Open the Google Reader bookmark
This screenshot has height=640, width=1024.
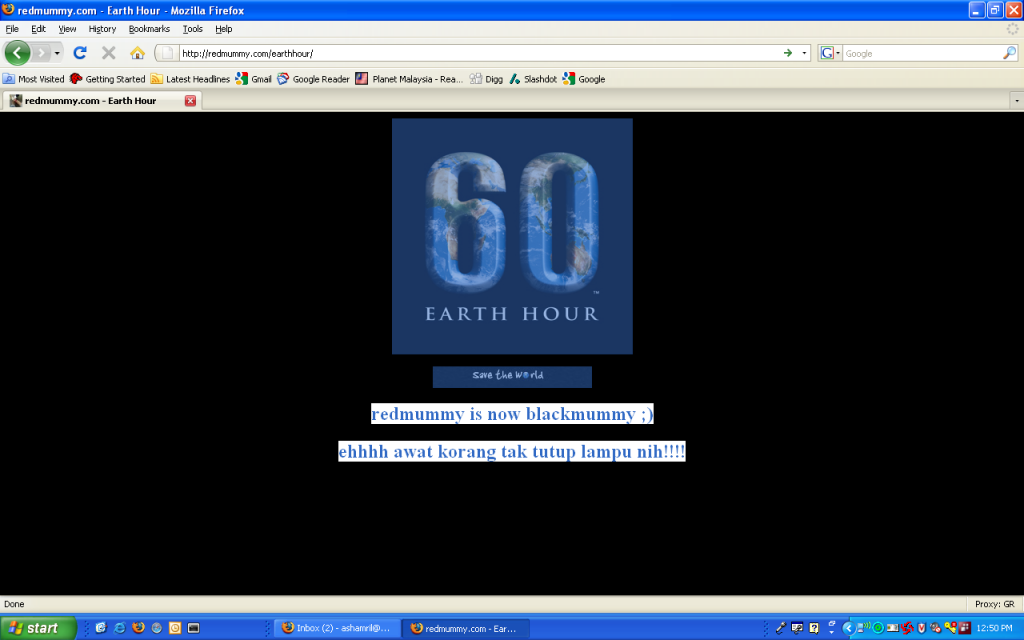coord(313,79)
